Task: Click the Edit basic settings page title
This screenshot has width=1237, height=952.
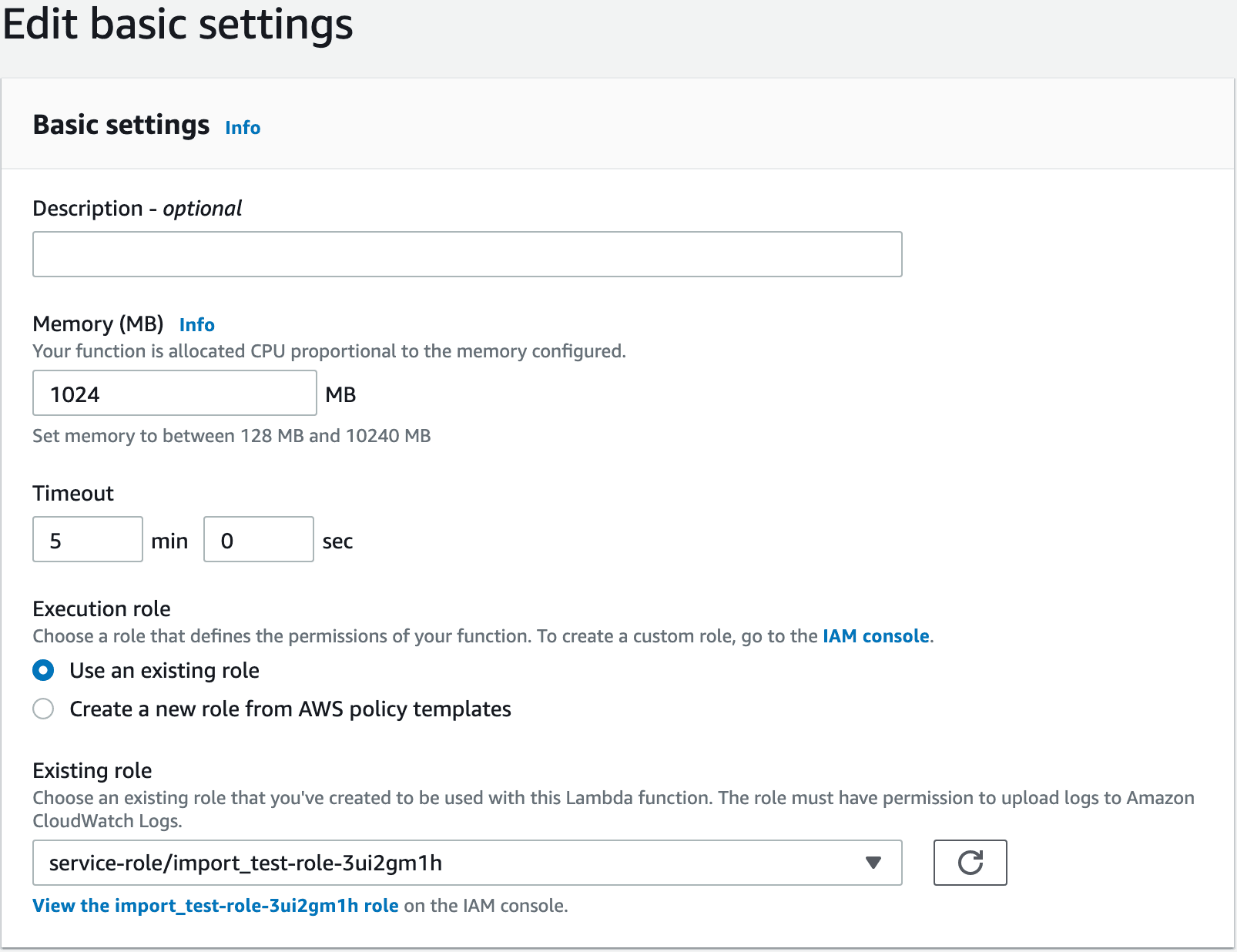Action: click(x=178, y=25)
